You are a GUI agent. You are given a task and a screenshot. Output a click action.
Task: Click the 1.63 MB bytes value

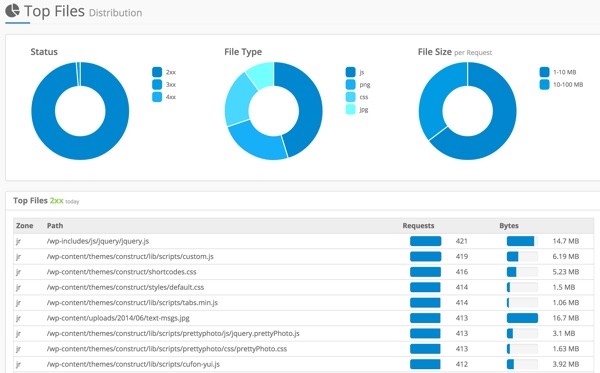tap(566, 349)
